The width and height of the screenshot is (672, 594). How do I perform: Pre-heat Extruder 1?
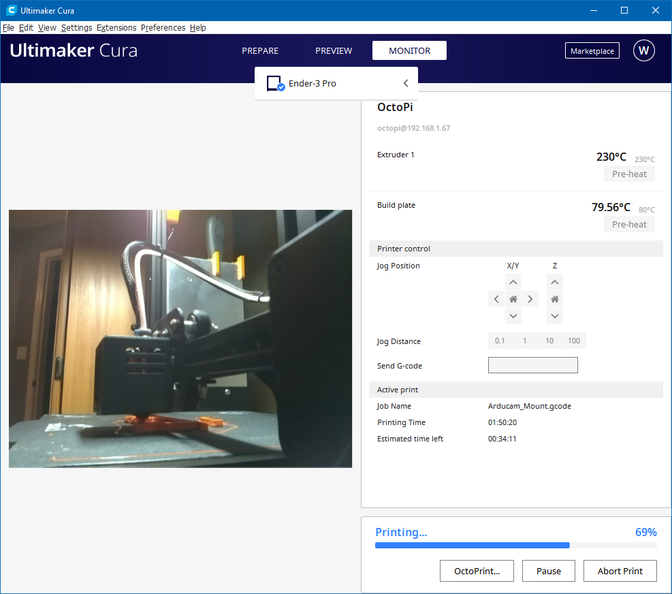[629, 174]
